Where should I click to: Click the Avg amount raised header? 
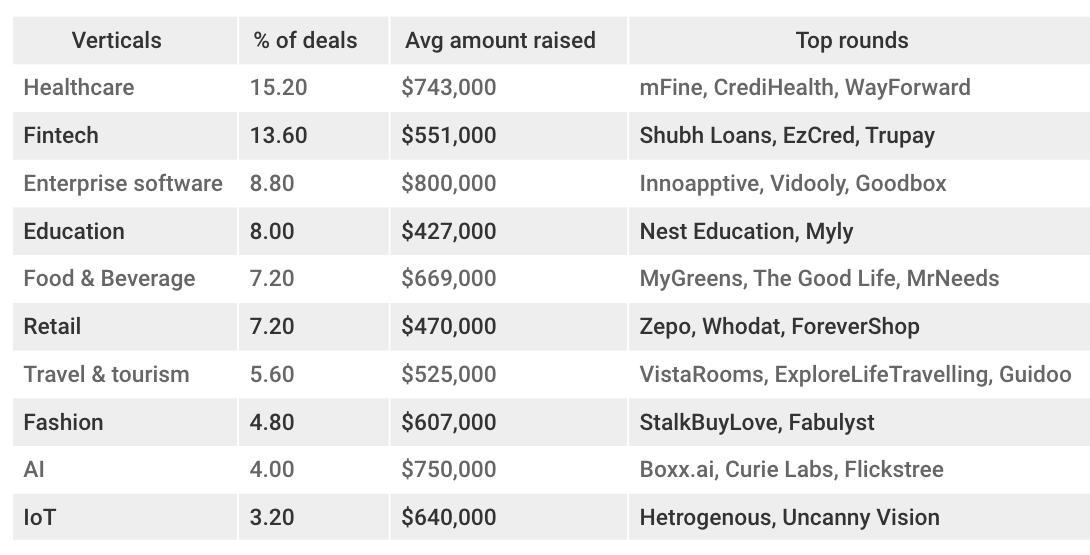click(x=500, y=41)
